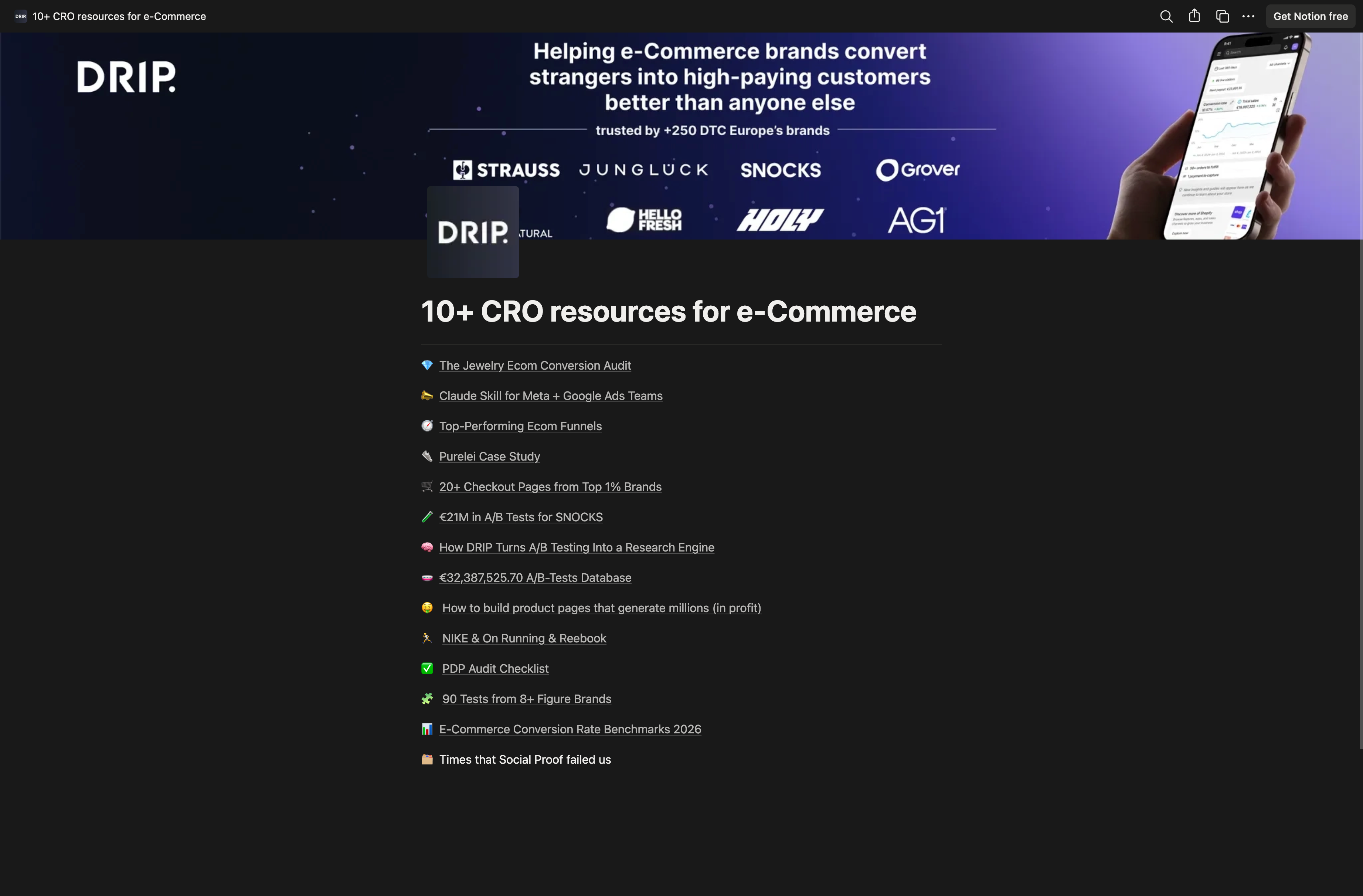Click the share icon in top bar

(1194, 16)
